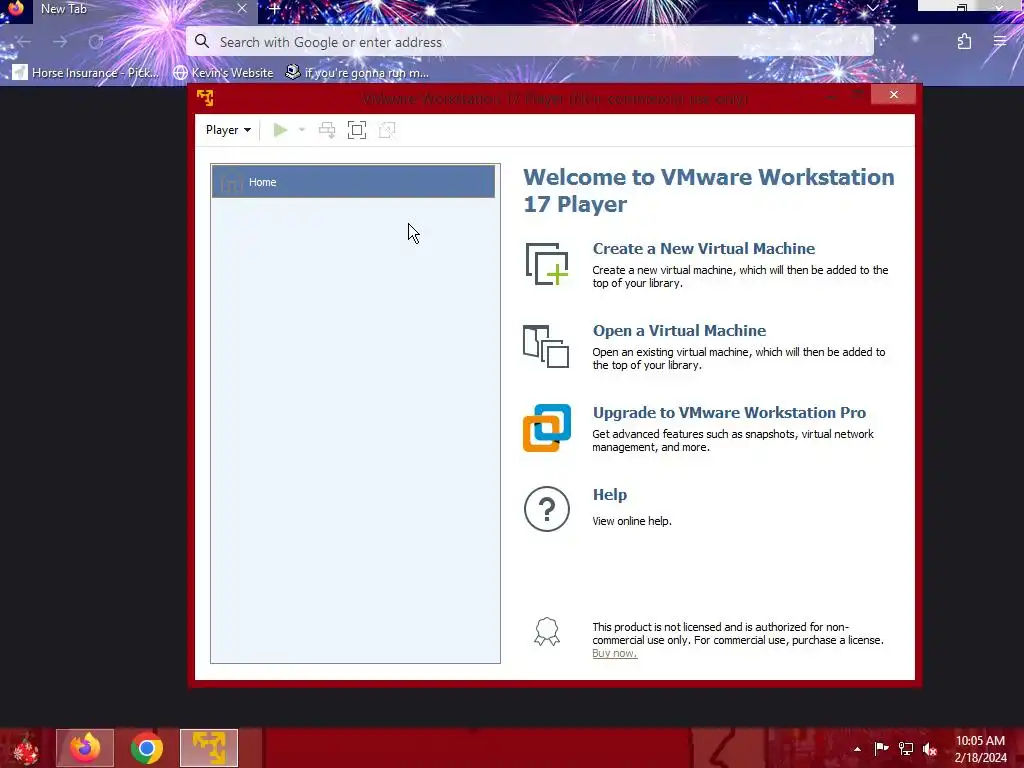Expand the power options arrow beside play
The image size is (1024, 768).
[x=302, y=130]
